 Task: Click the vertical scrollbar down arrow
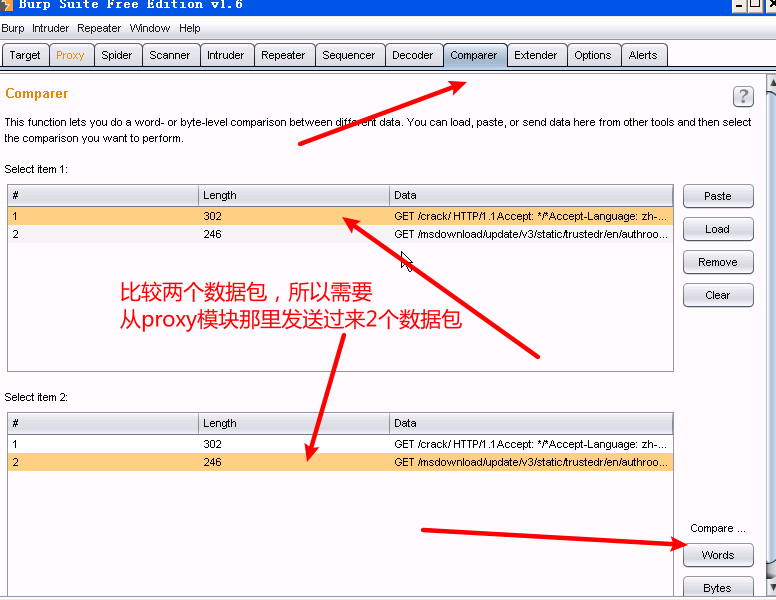point(772,587)
